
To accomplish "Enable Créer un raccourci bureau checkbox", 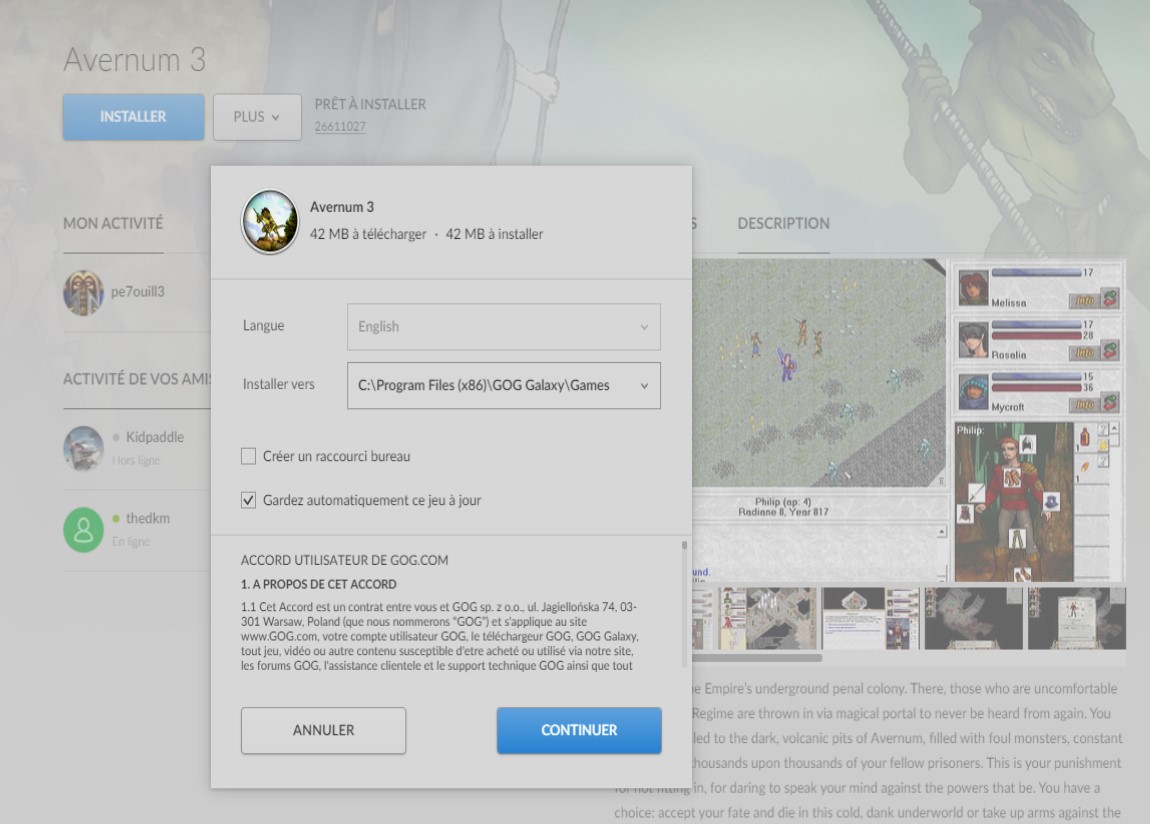I will (249, 456).
